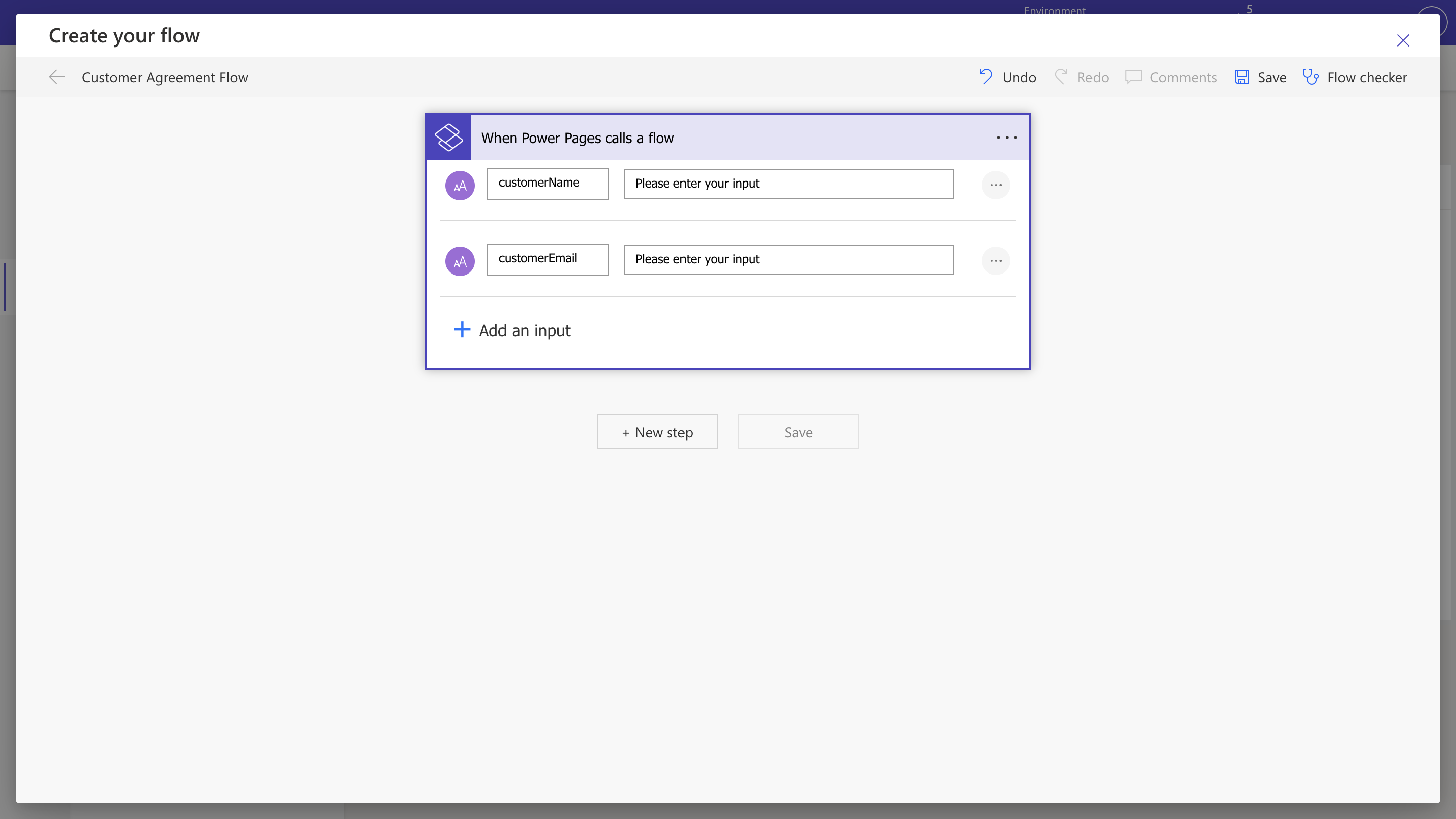Click the New step button
The width and height of the screenshot is (1456, 819).
[x=657, y=431]
